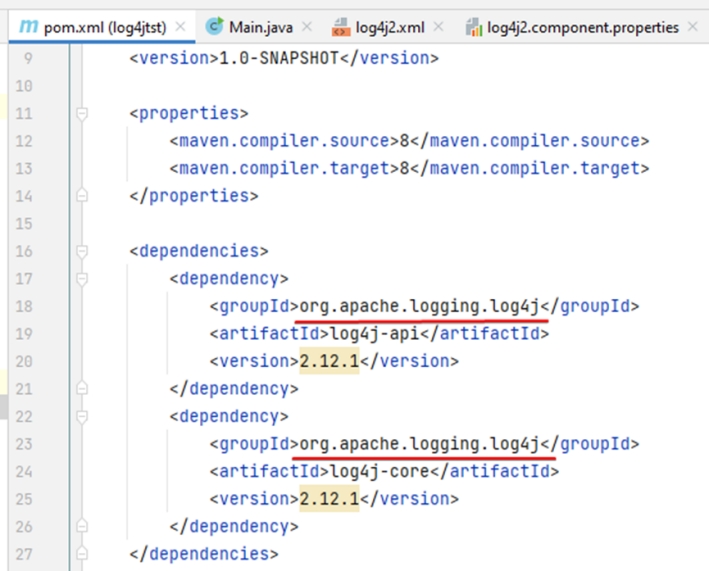The height and width of the screenshot is (571, 709).
Task: Click fold end marker on line 14
Action: point(83,196)
